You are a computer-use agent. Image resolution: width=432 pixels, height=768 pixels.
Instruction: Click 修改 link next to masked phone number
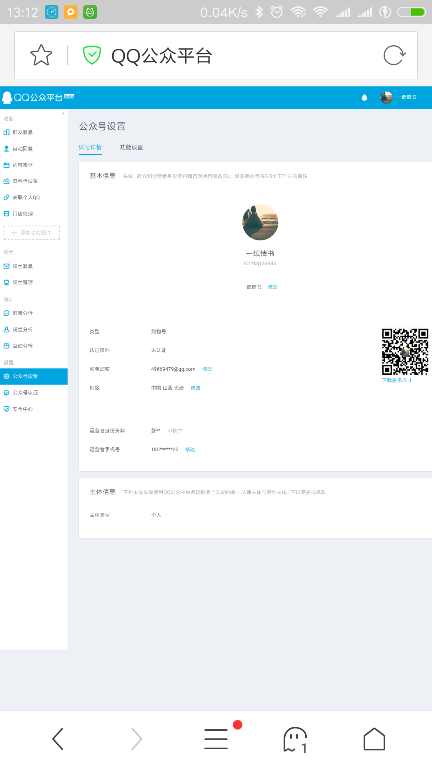(190, 450)
